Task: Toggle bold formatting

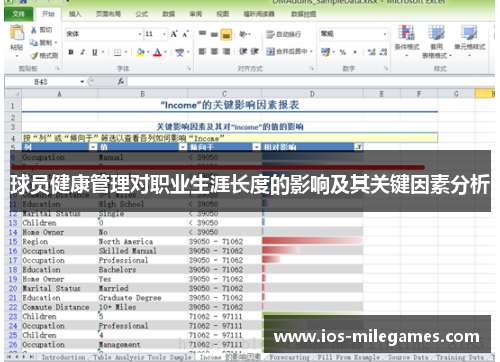Action: pos(71,52)
